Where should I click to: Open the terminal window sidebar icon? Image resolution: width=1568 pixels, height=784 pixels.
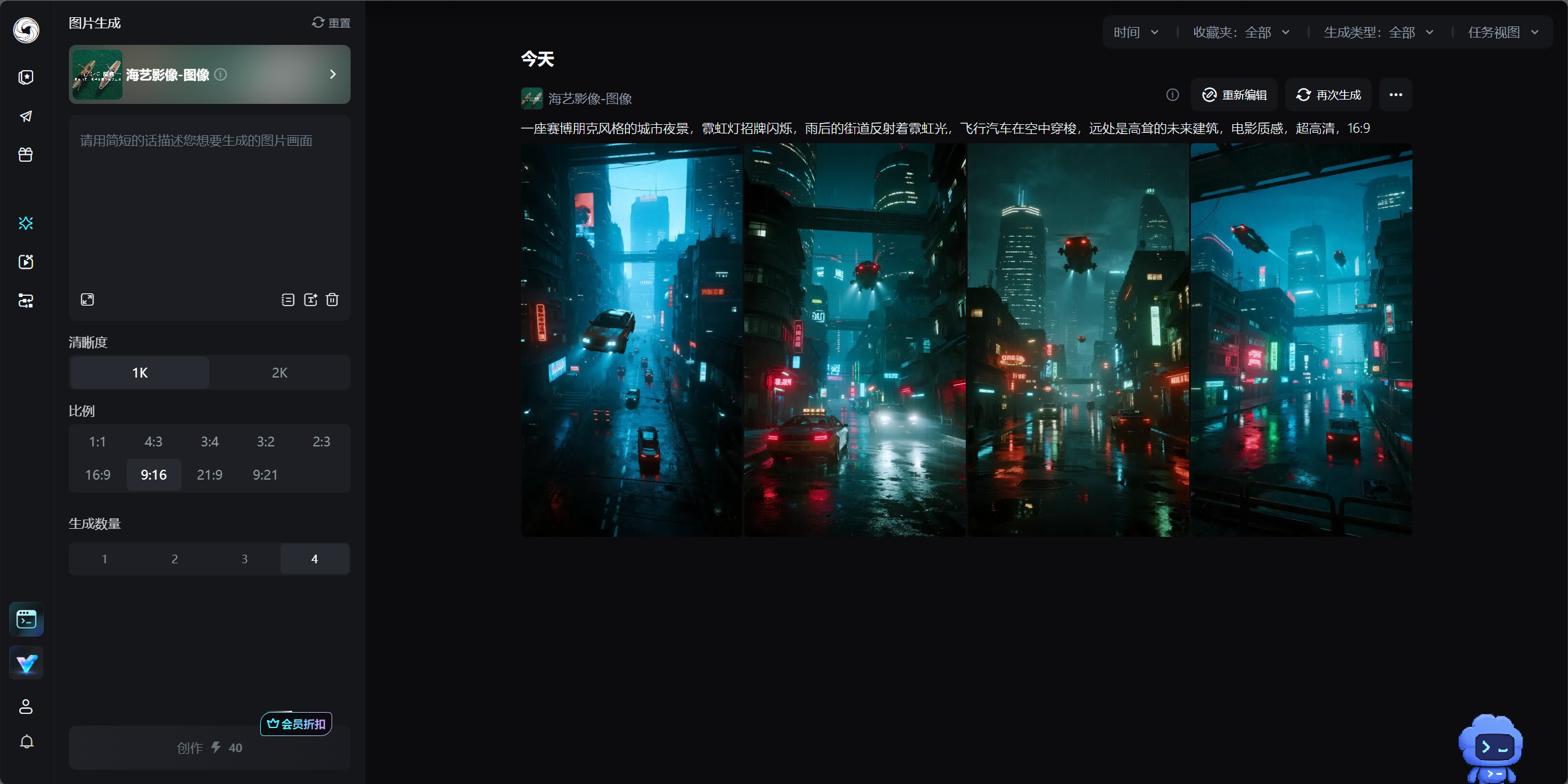pyautogui.click(x=26, y=619)
